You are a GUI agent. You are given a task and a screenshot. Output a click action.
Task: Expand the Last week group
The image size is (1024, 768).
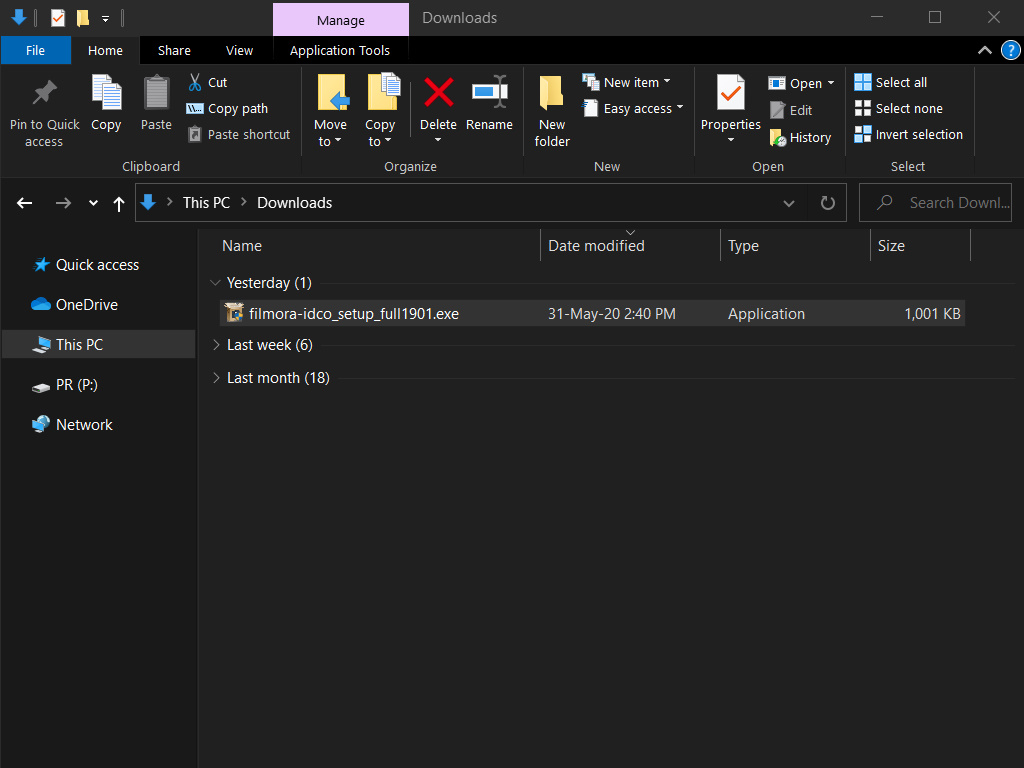216,345
